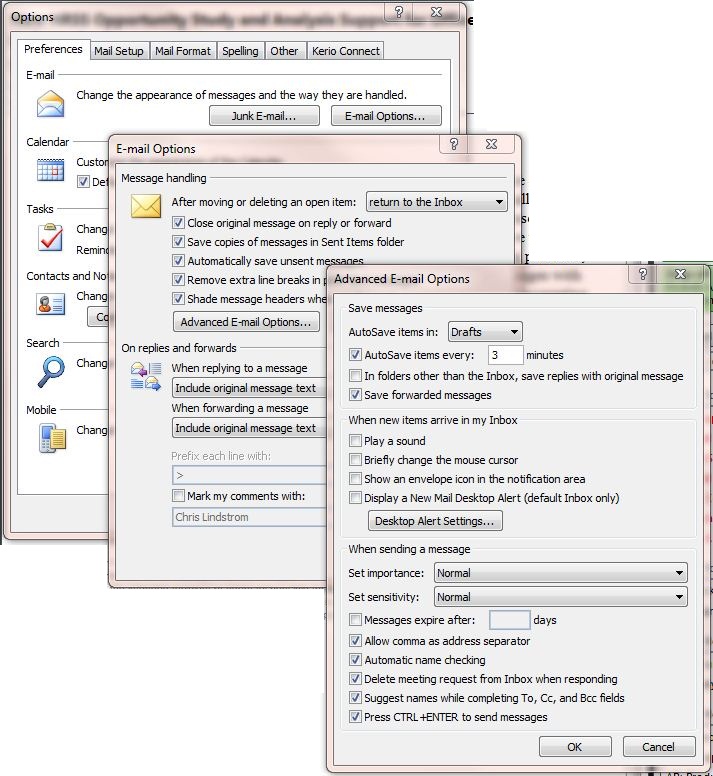The image size is (713, 776).
Task: Confirm with OK in Advanced E-mail Options
Action: (575, 747)
